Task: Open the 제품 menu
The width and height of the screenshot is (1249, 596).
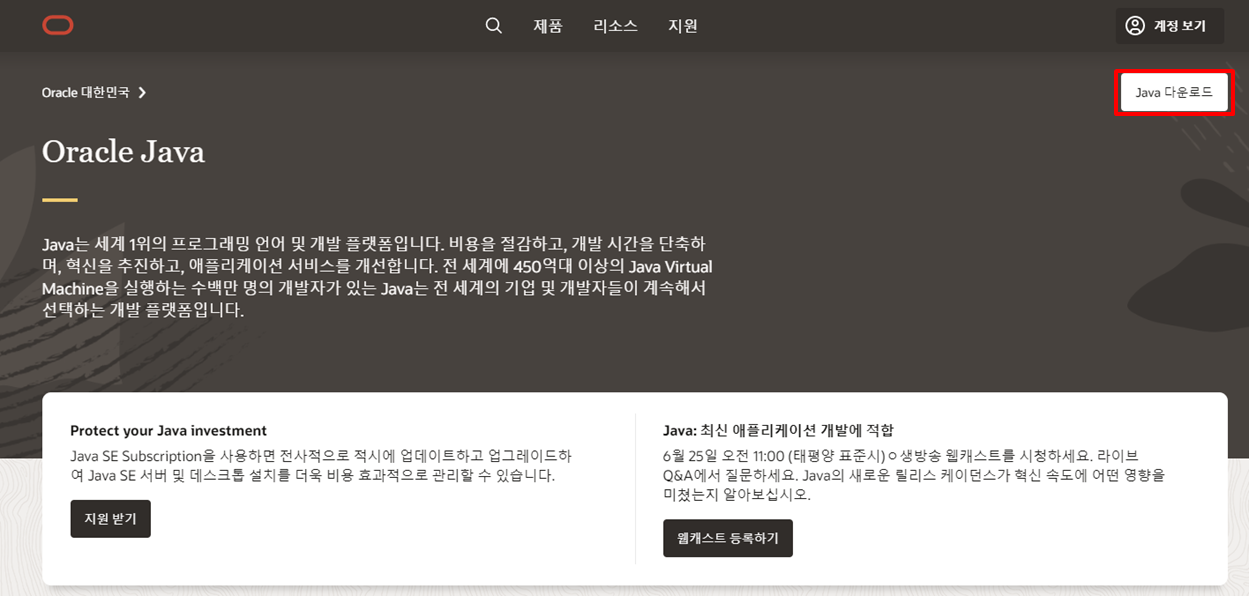Action: pos(548,26)
